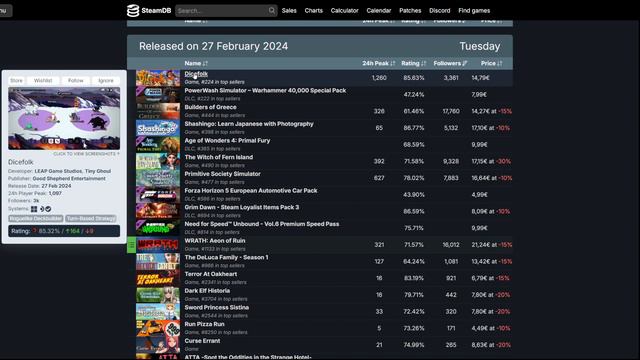This screenshot has width=640, height=360.
Task: Sort the table by 24h Peak column
Action: 379,63
